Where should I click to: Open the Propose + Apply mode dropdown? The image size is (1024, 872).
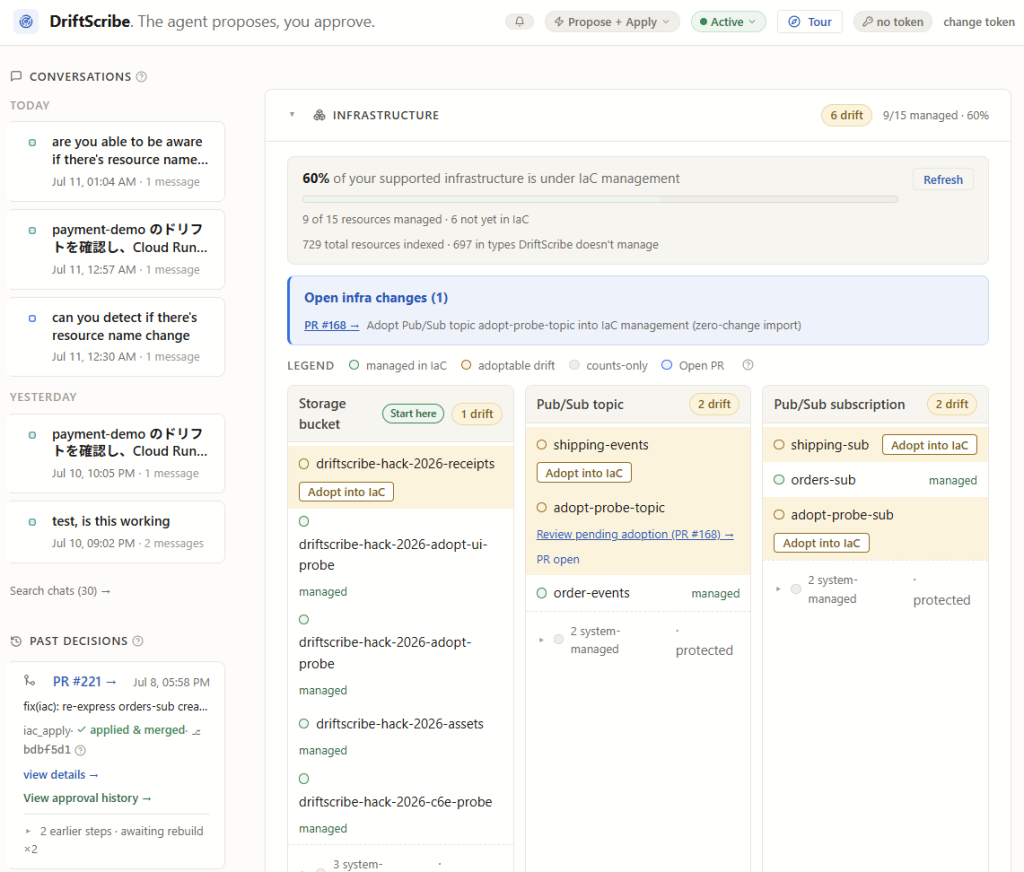pos(612,22)
